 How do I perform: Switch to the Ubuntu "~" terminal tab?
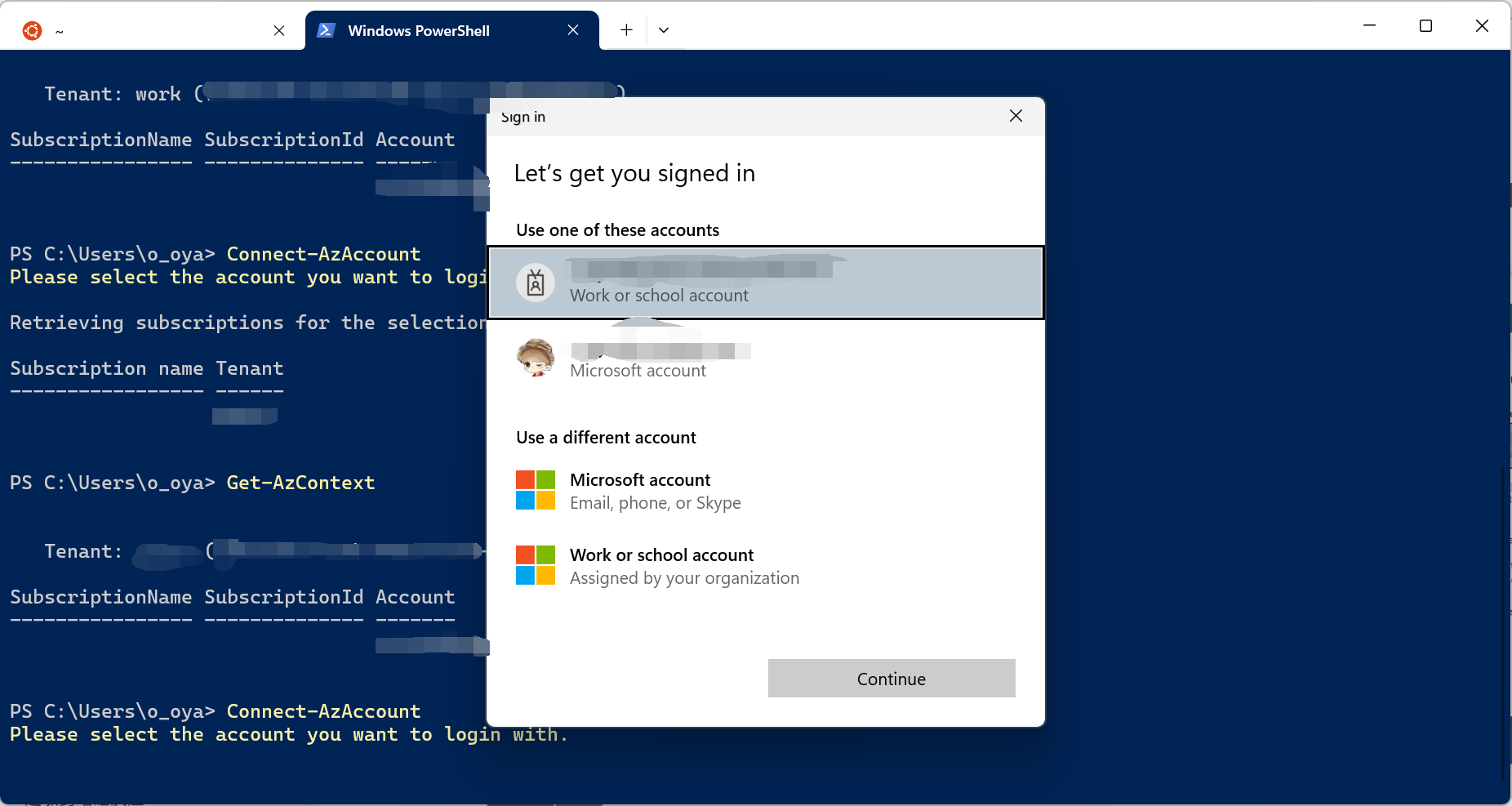(153, 30)
